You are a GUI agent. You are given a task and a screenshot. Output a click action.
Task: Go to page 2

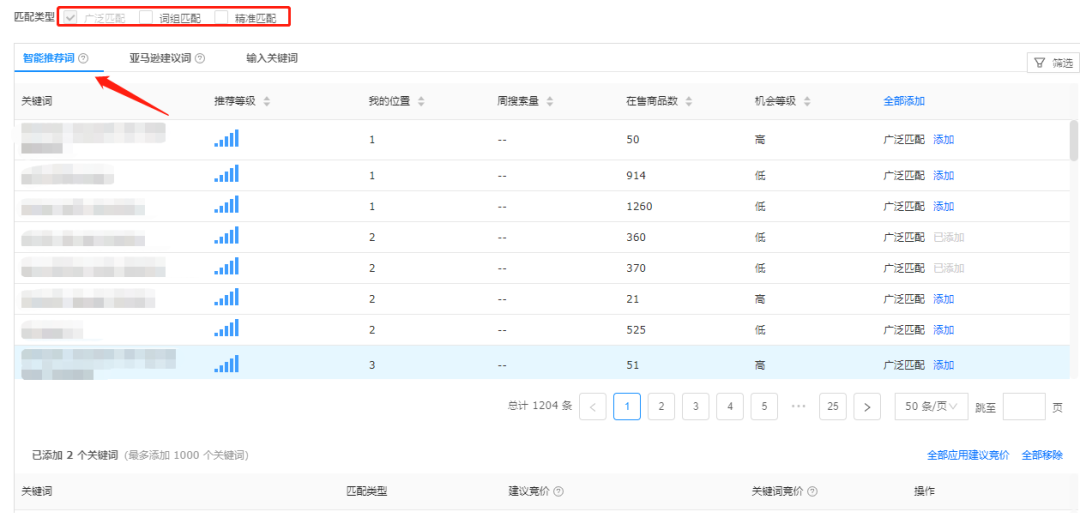tap(661, 406)
